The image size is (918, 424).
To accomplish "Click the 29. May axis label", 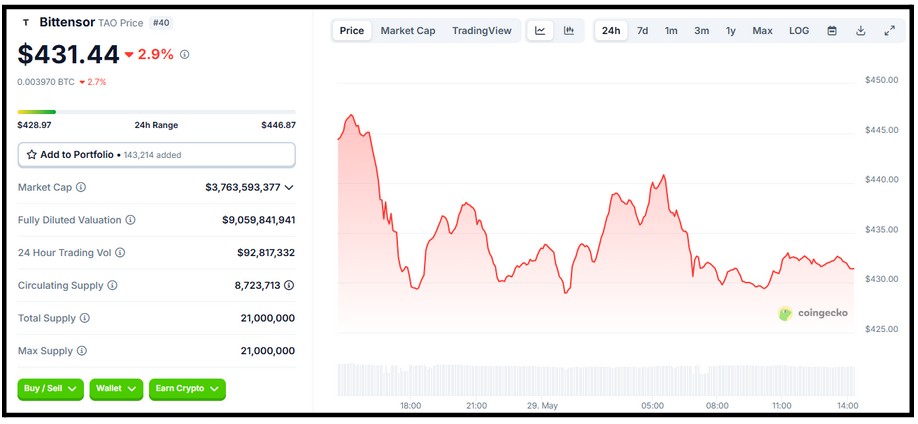I will coord(542,406).
